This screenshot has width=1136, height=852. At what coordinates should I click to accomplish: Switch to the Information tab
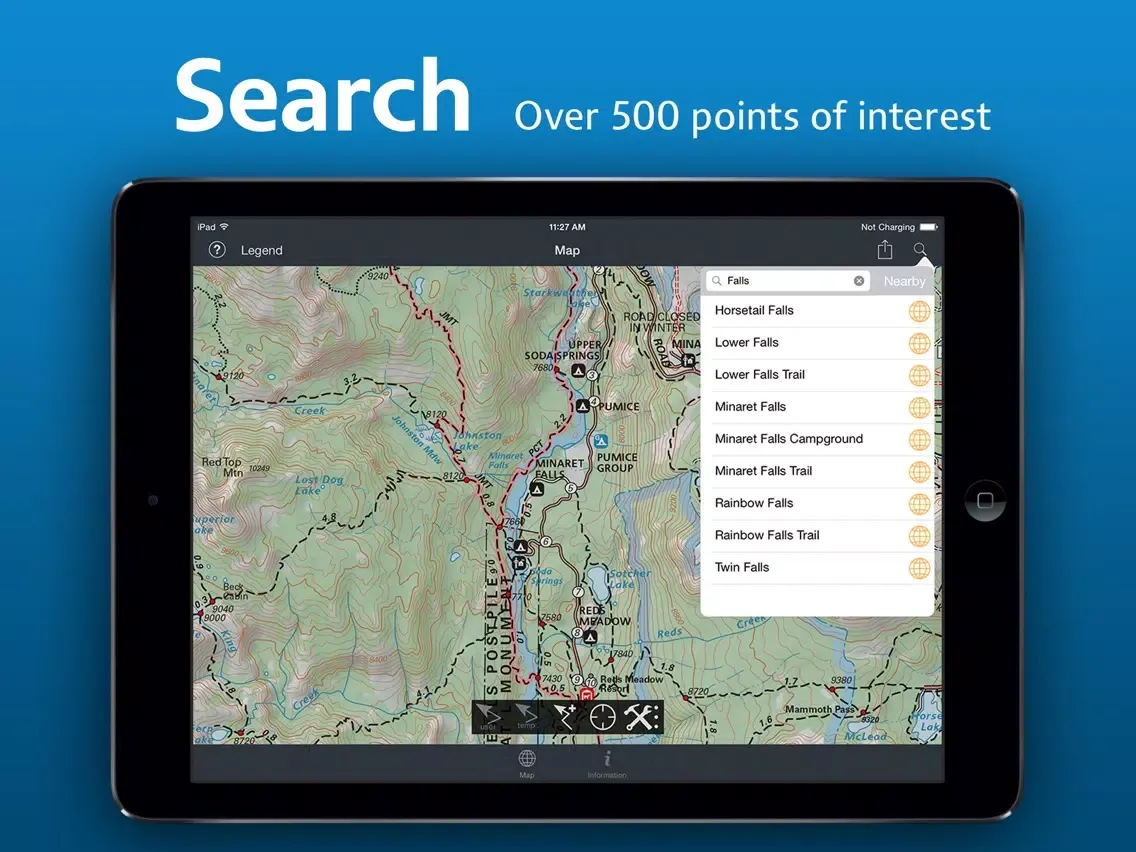607,764
